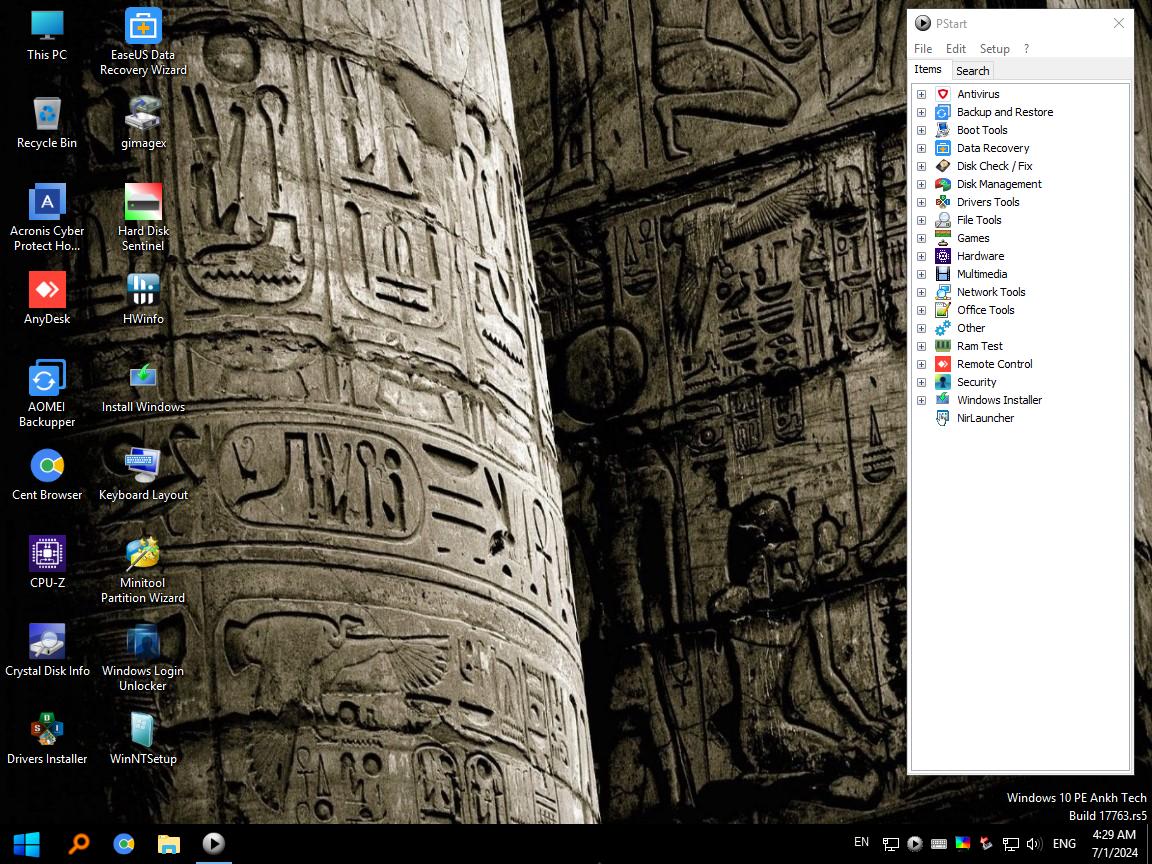
Task: Select NirLauncher in the items list
Action: (985, 418)
